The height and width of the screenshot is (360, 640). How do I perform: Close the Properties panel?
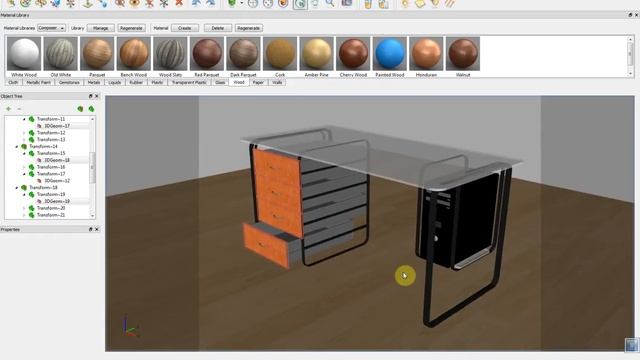97,229
